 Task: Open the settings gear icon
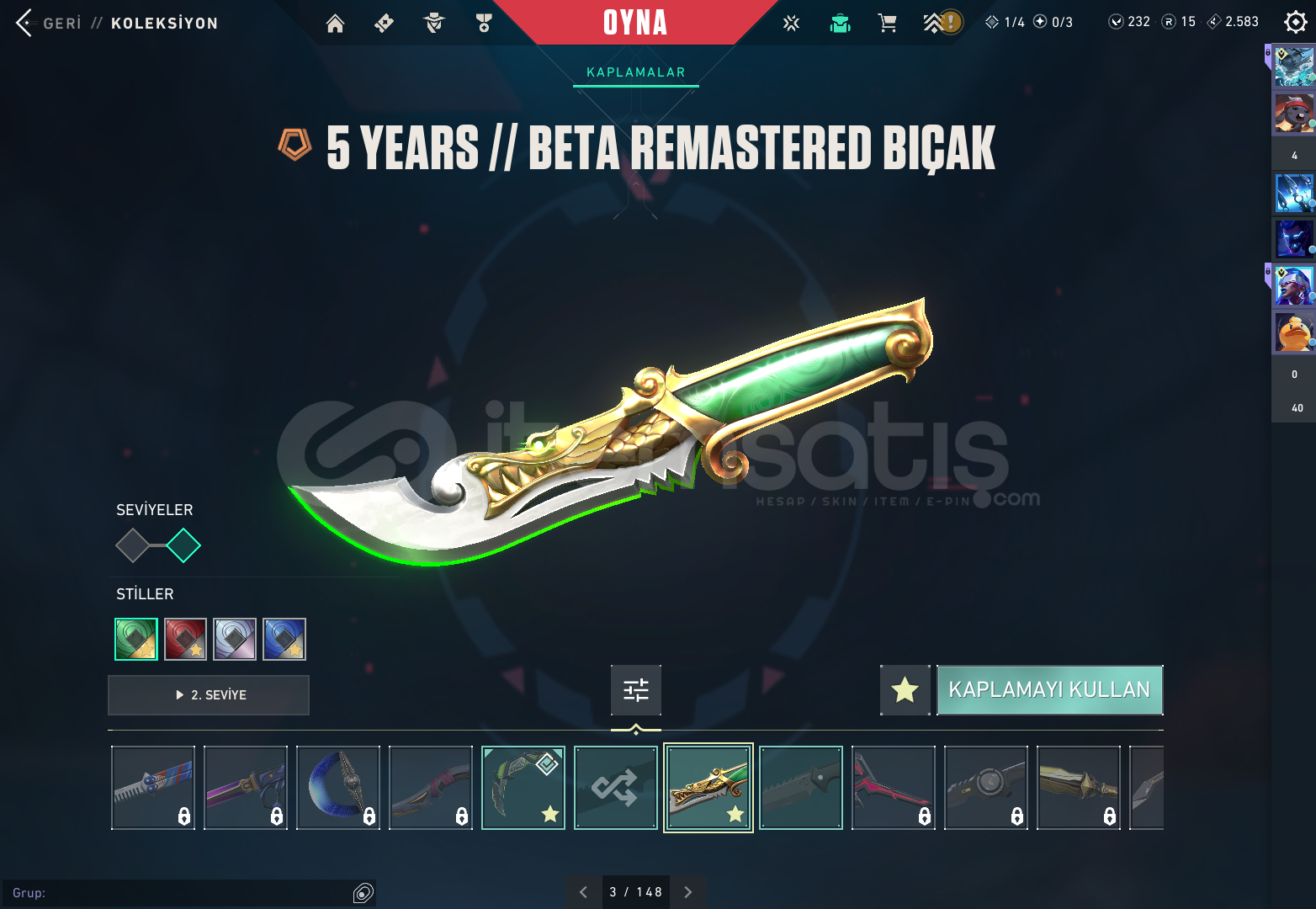click(x=1295, y=23)
